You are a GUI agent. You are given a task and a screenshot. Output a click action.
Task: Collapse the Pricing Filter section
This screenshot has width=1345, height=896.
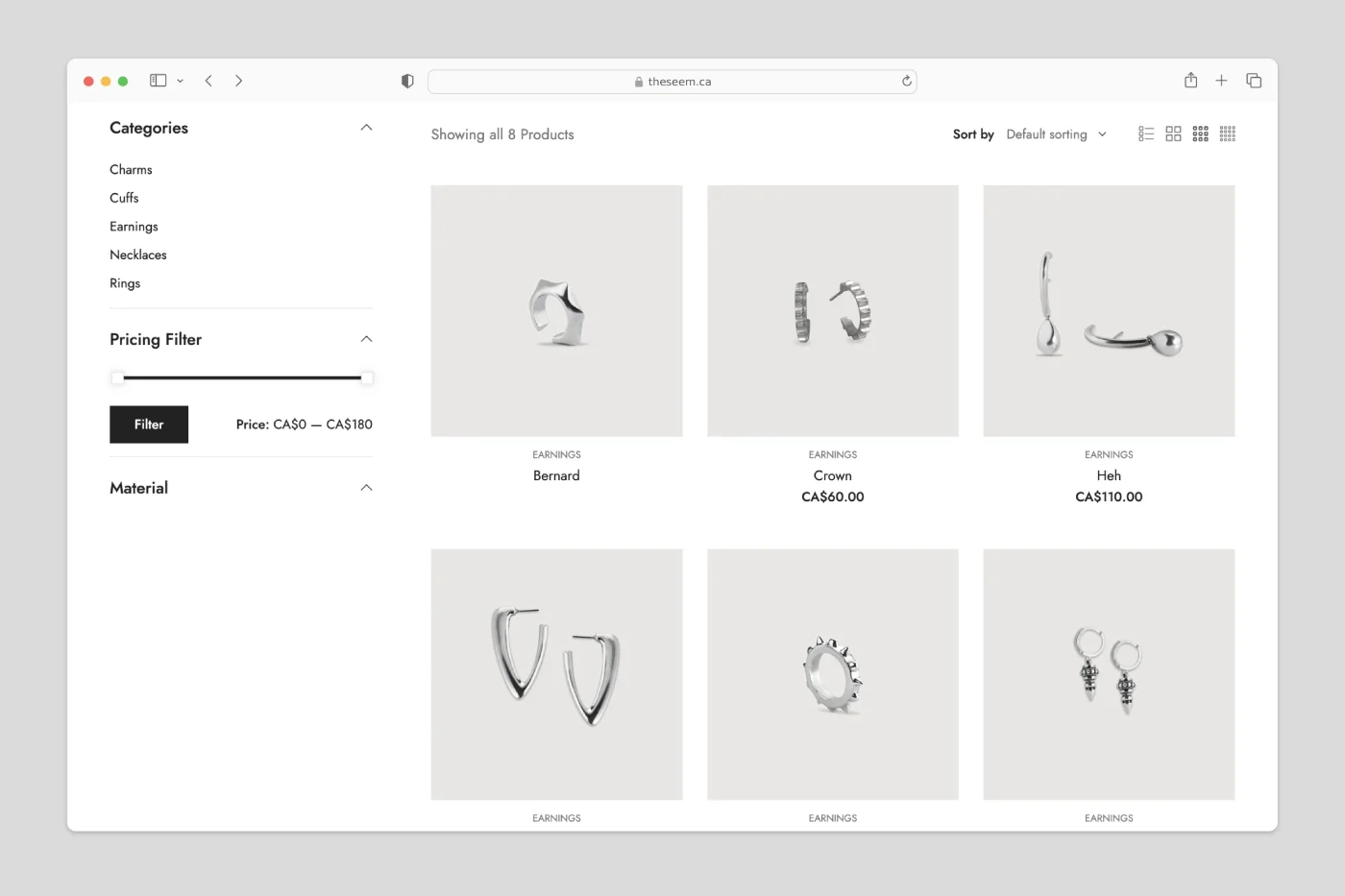coord(366,339)
